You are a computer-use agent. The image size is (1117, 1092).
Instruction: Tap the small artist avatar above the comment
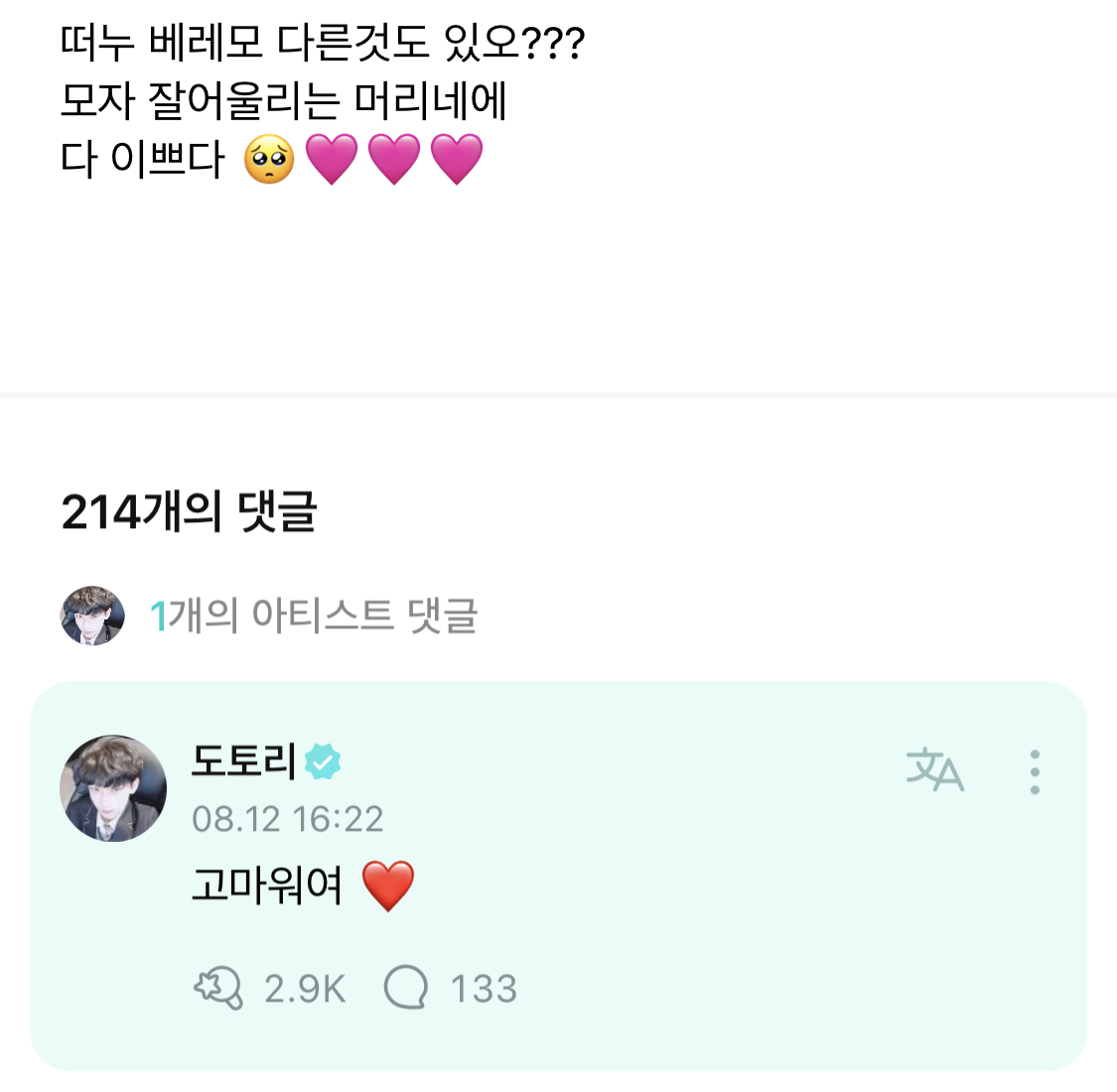click(92, 615)
